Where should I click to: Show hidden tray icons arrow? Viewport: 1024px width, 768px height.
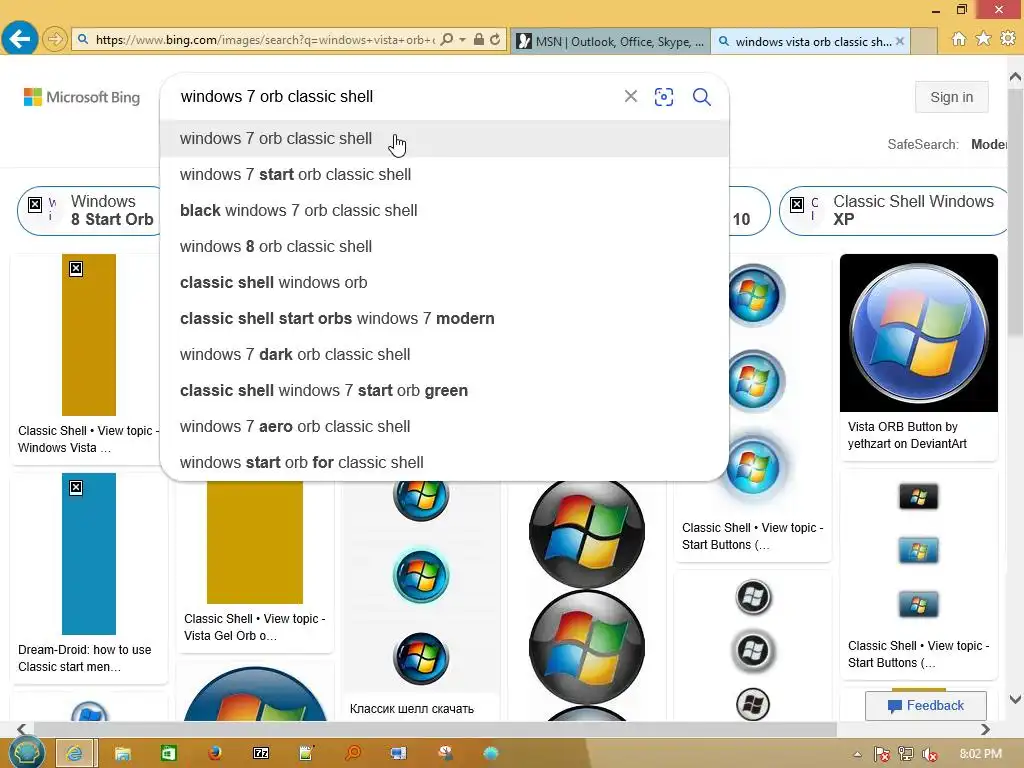click(857, 754)
